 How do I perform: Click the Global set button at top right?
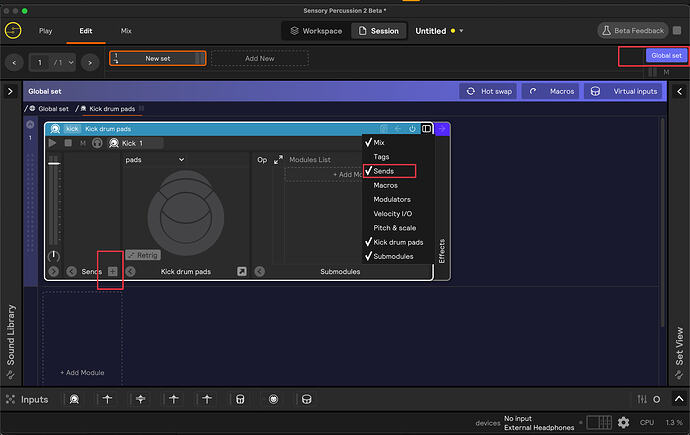pyautogui.click(x=666, y=55)
